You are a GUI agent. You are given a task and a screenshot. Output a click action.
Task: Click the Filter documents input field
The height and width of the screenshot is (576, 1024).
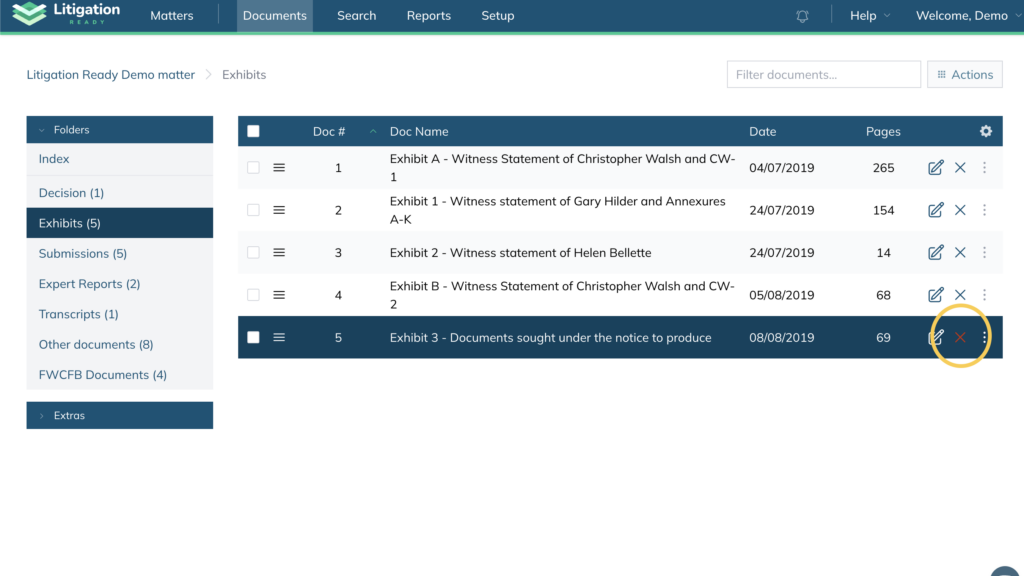pyautogui.click(x=823, y=75)
